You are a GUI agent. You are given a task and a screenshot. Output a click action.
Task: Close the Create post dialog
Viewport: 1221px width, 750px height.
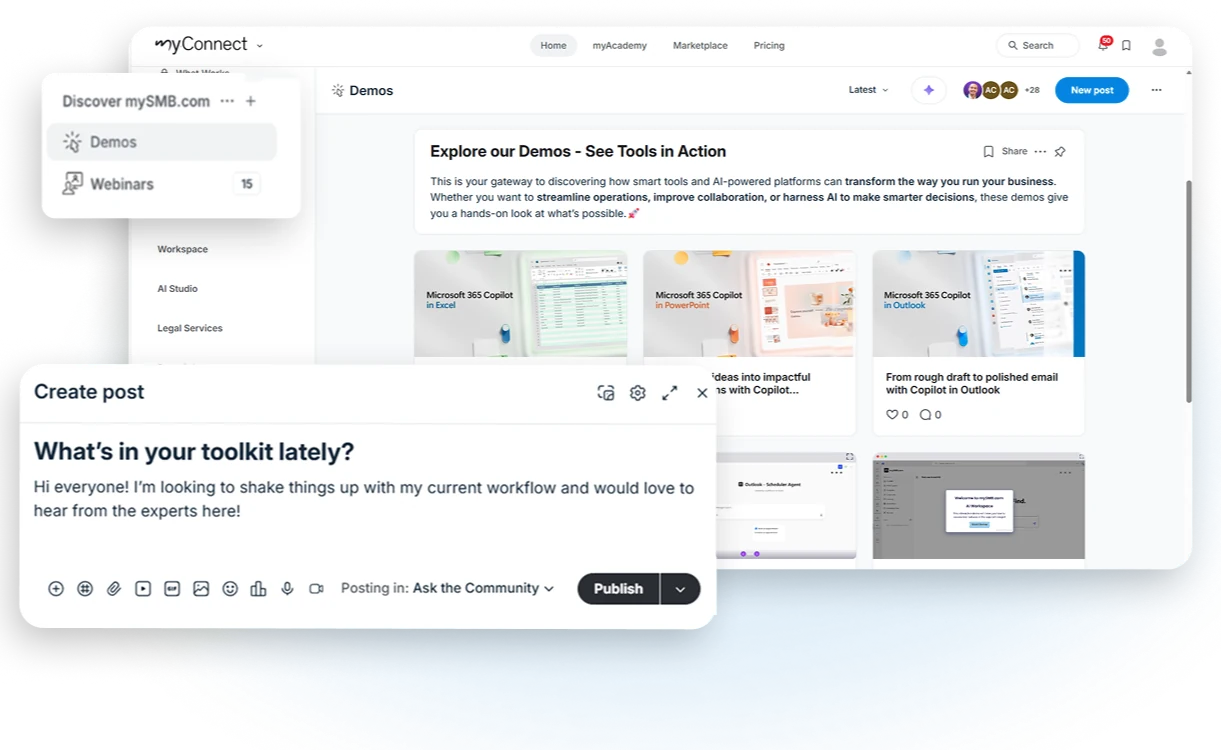(x=702, y=393)
